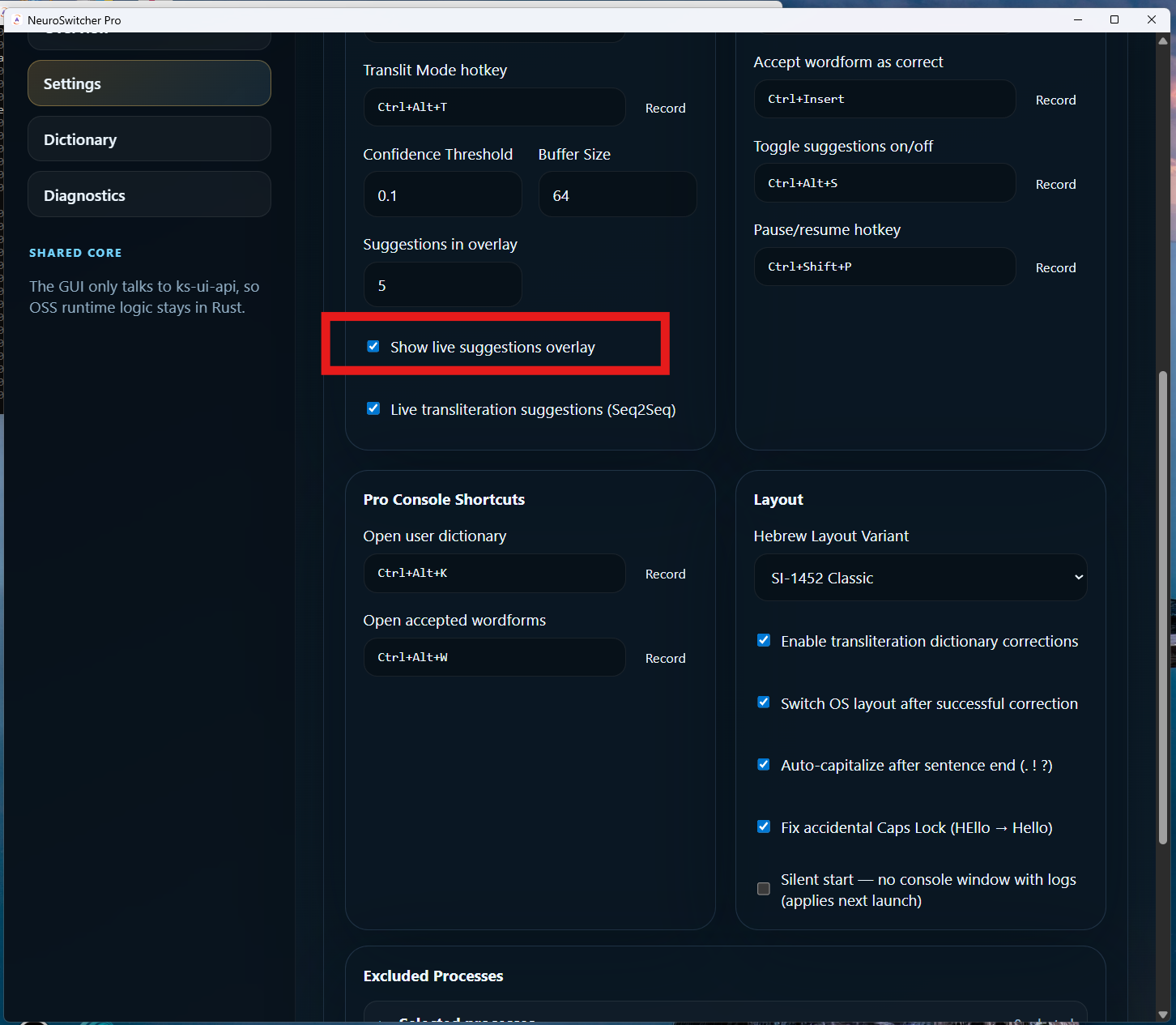Click the scrollbar down arrow
The image size is (1176, 1025).
tap(1163, 1014)
